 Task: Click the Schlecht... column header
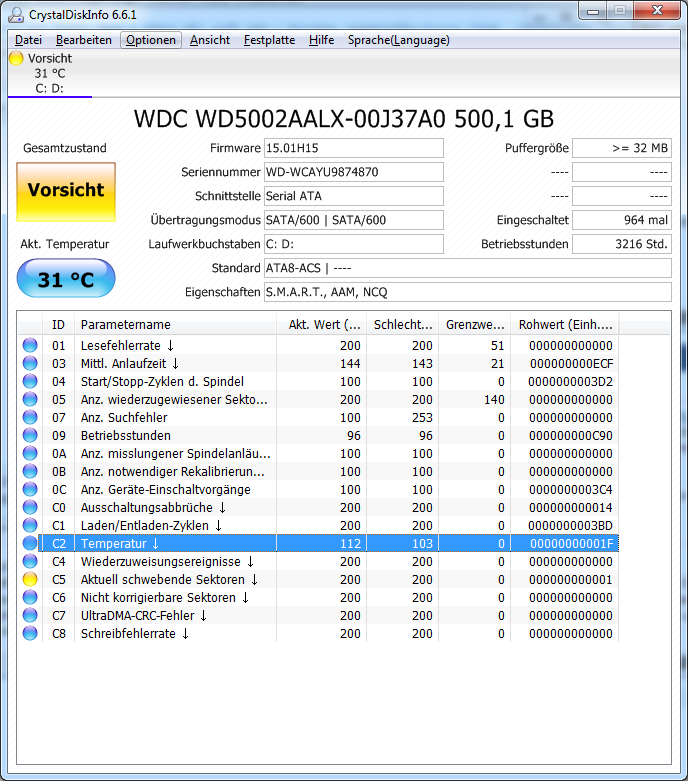(403, 325)
